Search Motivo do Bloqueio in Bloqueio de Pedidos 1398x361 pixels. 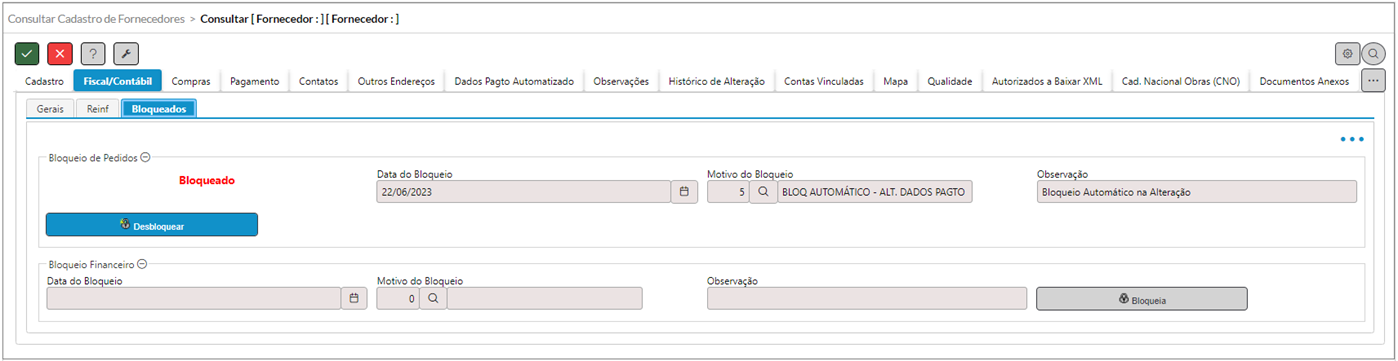763,191
